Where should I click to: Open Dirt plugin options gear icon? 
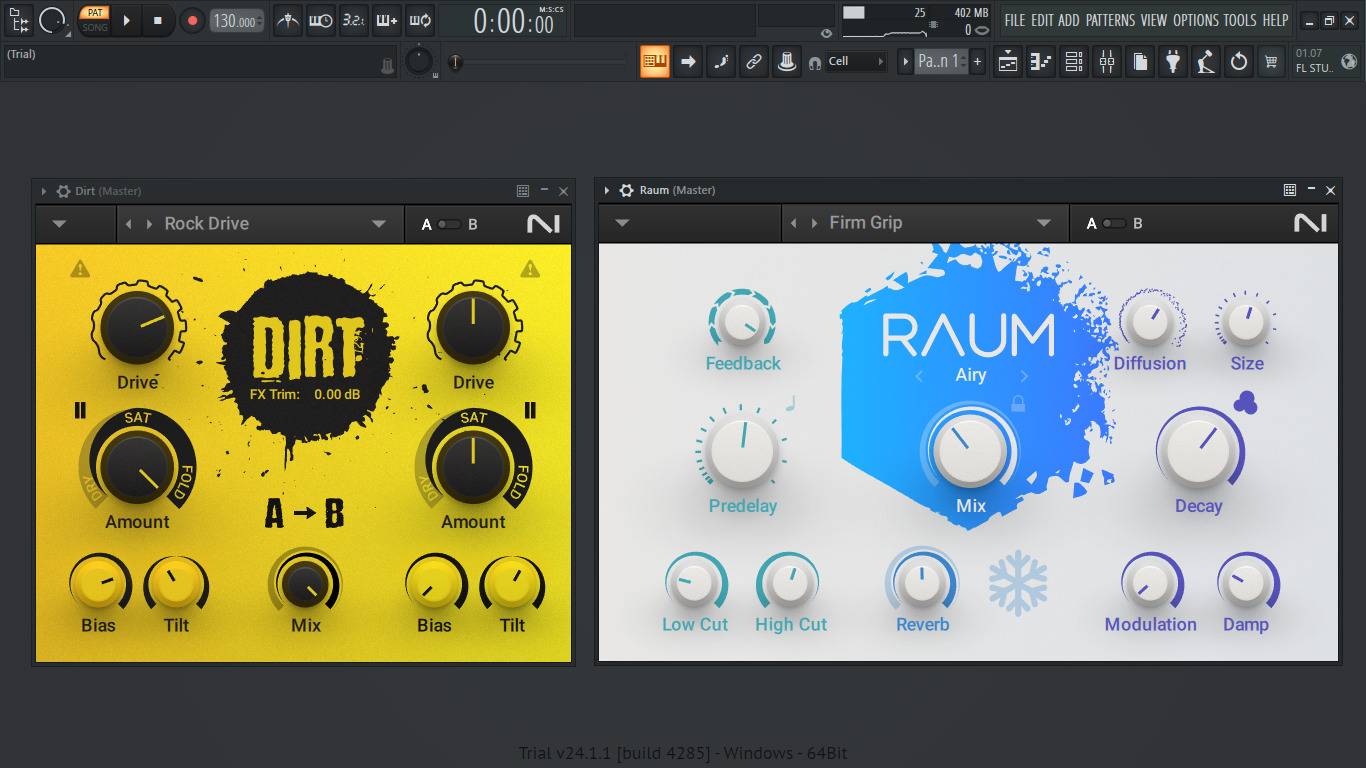(x=63, y=191)
